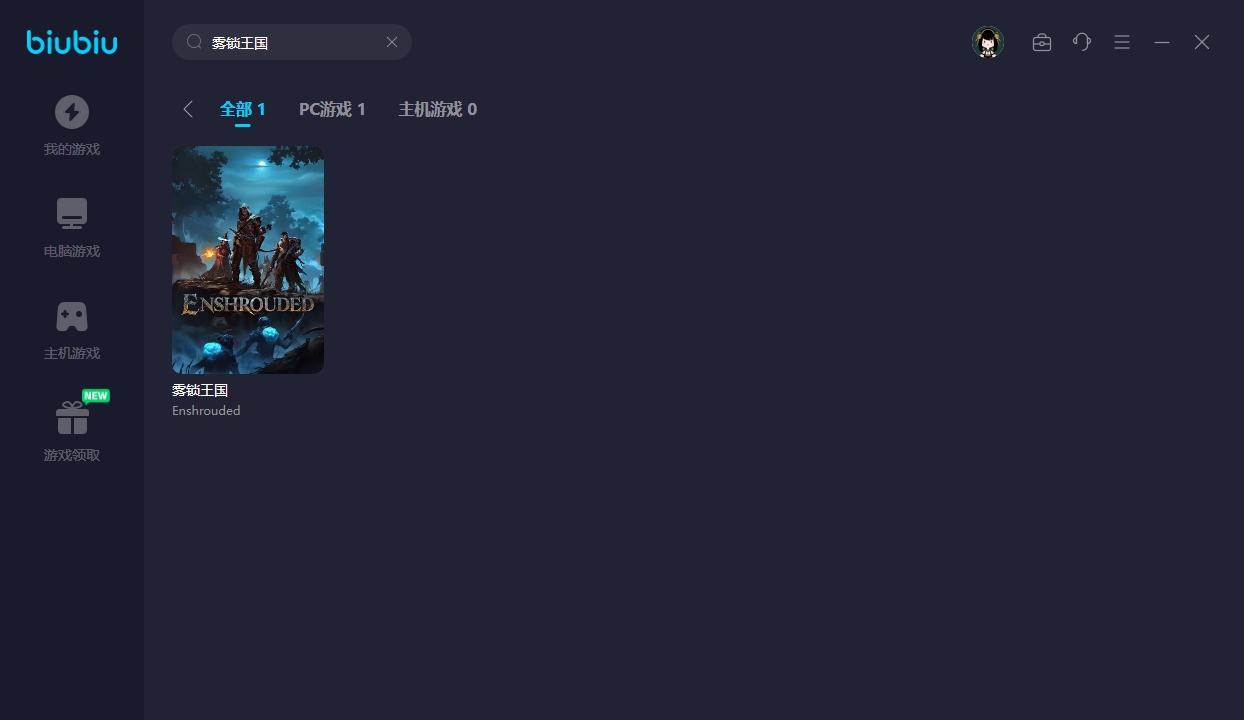Open the hamburger main menu

point(1122,42)
